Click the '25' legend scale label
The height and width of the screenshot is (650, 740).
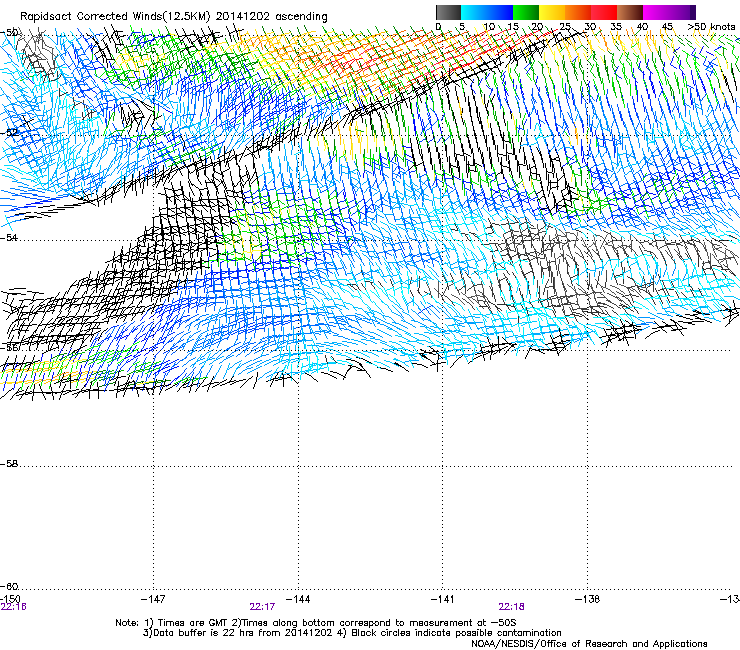tap(564, 26)
